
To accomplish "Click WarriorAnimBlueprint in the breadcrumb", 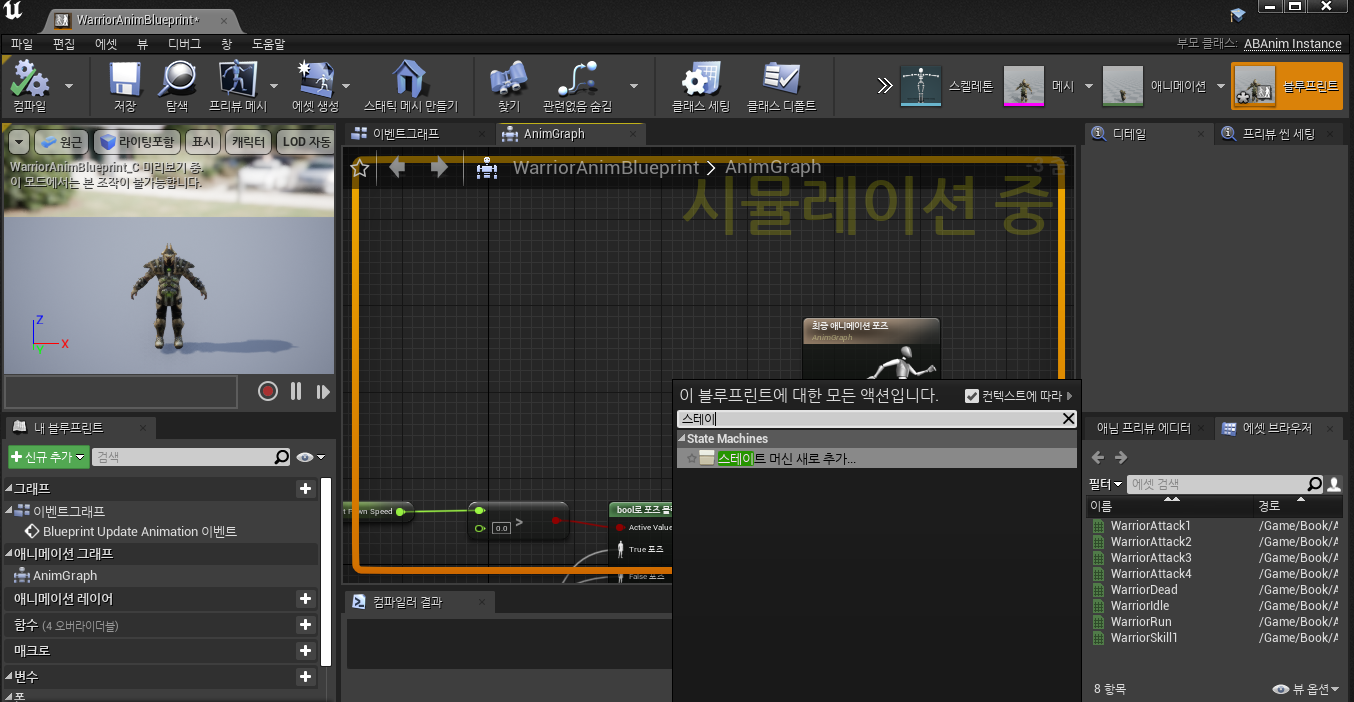I will pyautogui.click(x=606, y=167).
